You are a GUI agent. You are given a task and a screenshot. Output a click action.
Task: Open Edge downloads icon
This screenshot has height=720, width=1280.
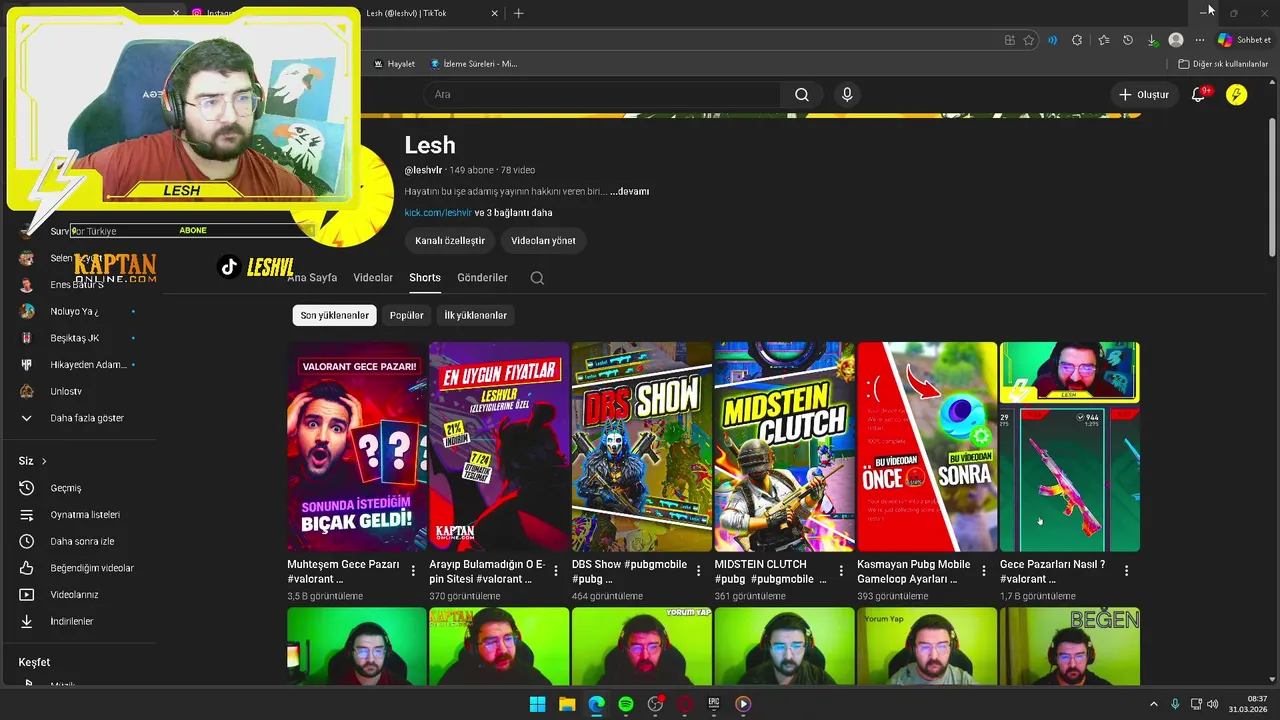coord(1152,40)
